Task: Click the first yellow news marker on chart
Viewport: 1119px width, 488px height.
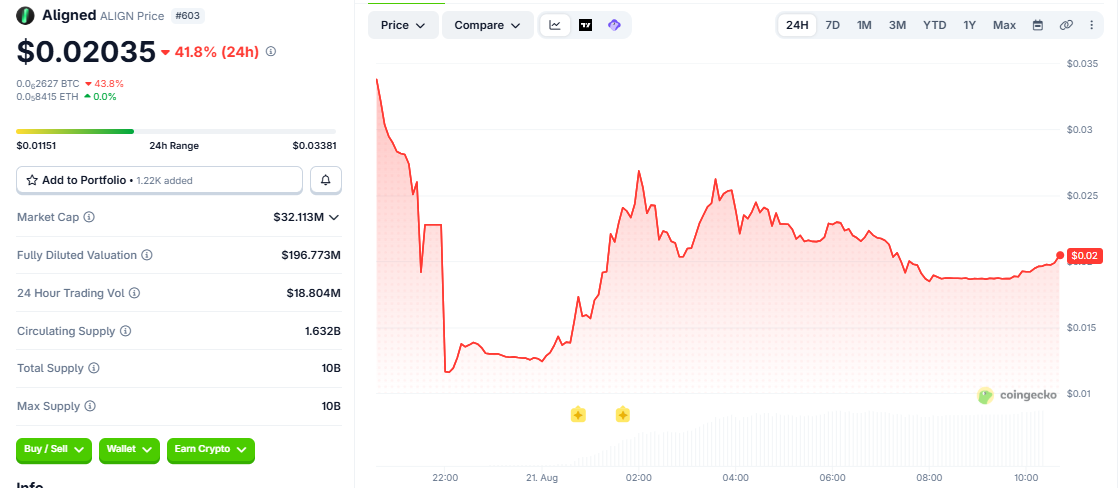Action: point(578,415)
